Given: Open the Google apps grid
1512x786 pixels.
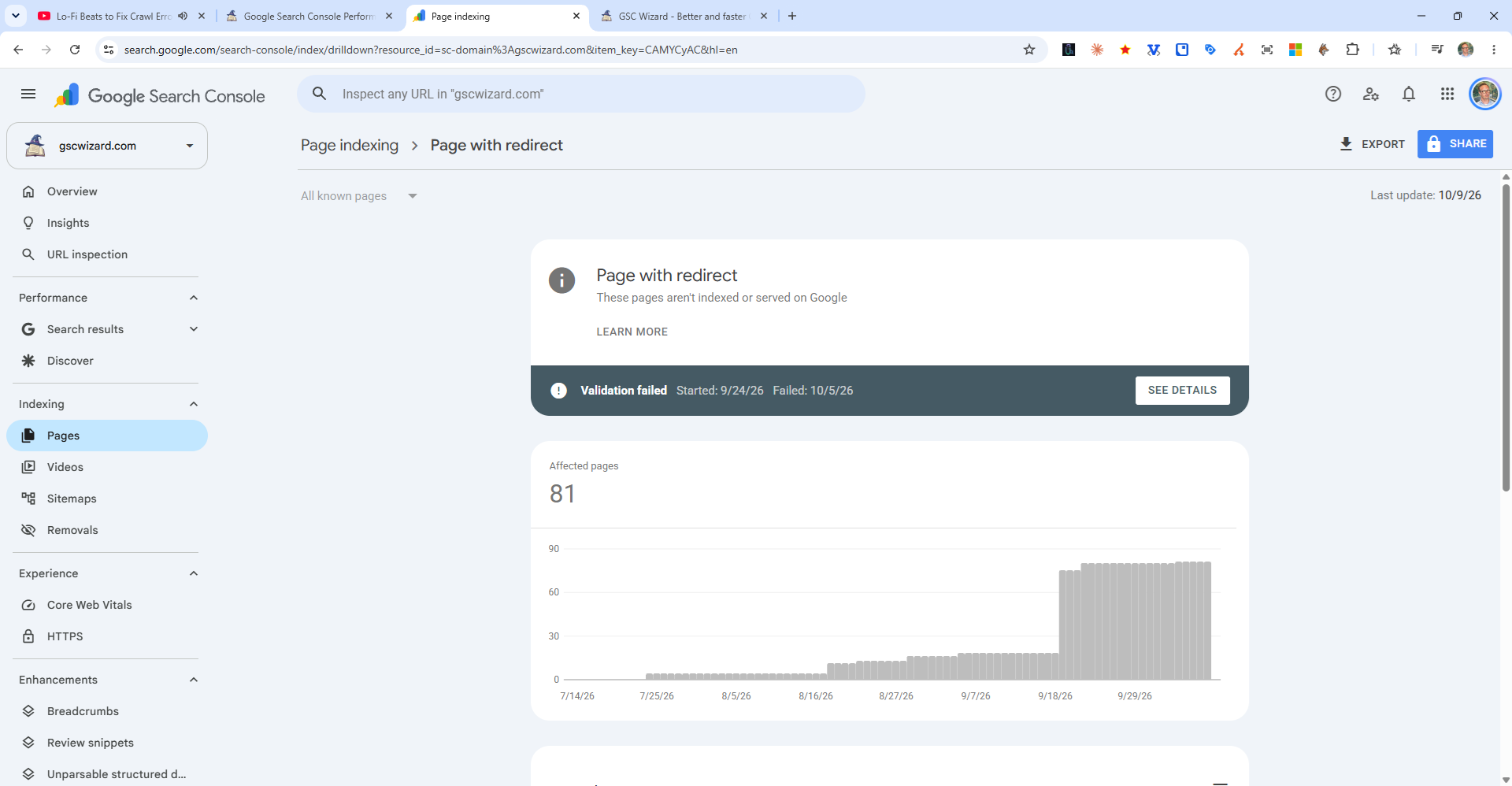Looking at the screenshot, I should (1447, 95).
